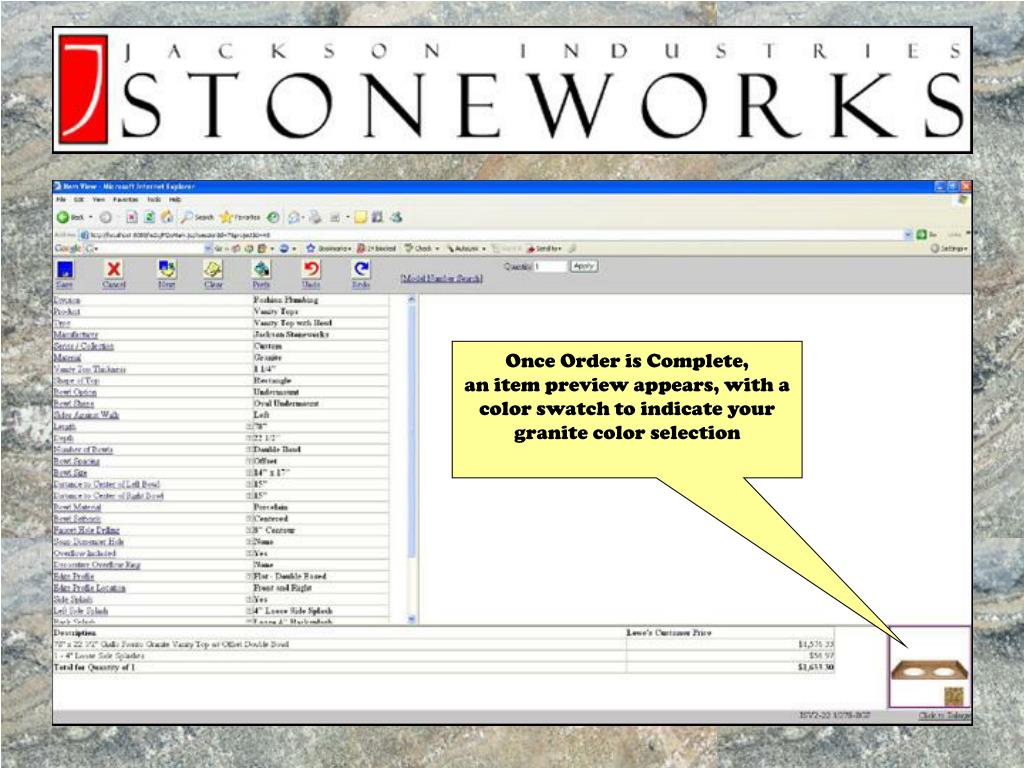Click the Google toolbar AutoLink button
This screenshot has height=768, width=1024.
[x=466, y=248]
